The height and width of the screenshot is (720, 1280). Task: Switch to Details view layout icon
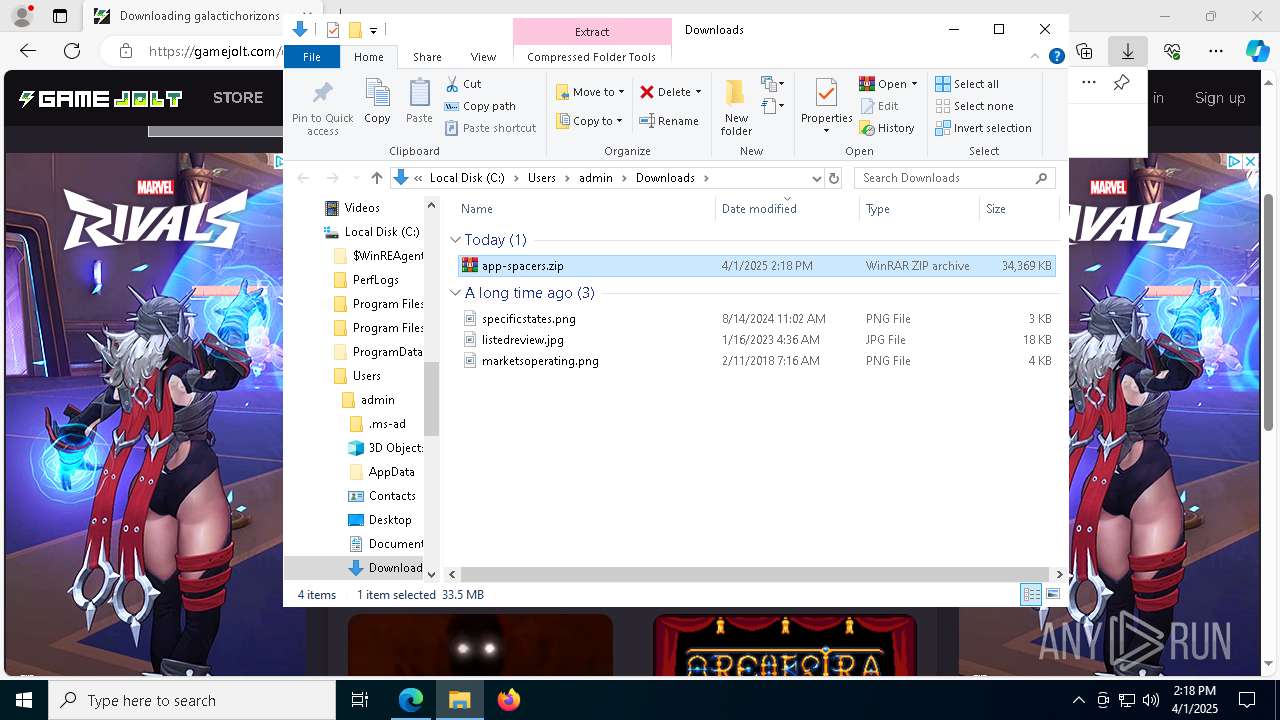point(1031,594)
